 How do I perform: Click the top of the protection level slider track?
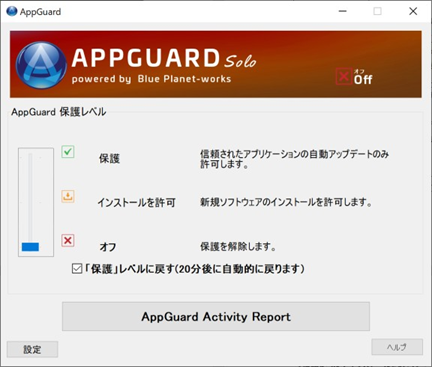click(x=30, y=155)
